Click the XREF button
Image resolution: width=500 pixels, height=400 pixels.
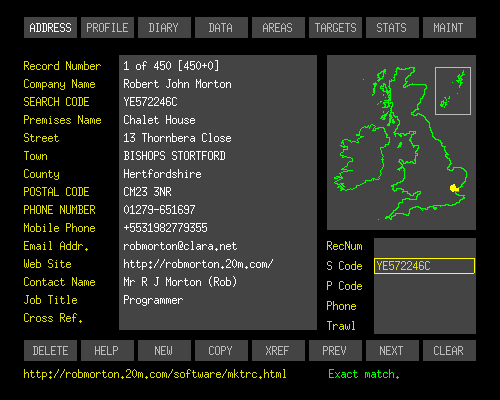pos(278,350)
